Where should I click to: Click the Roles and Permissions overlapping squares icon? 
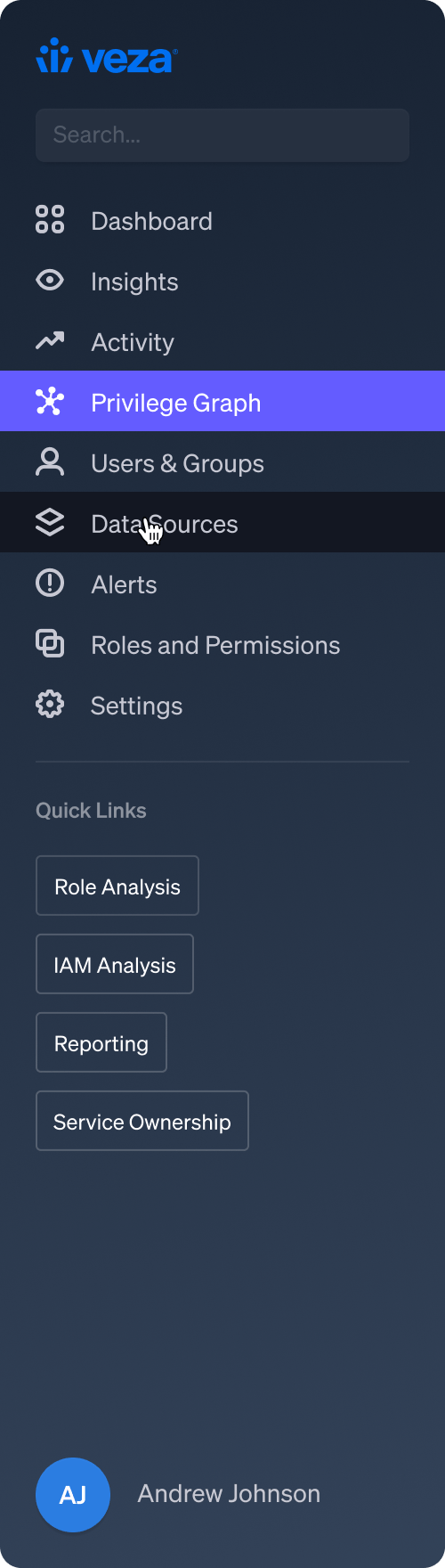(50, 643)
